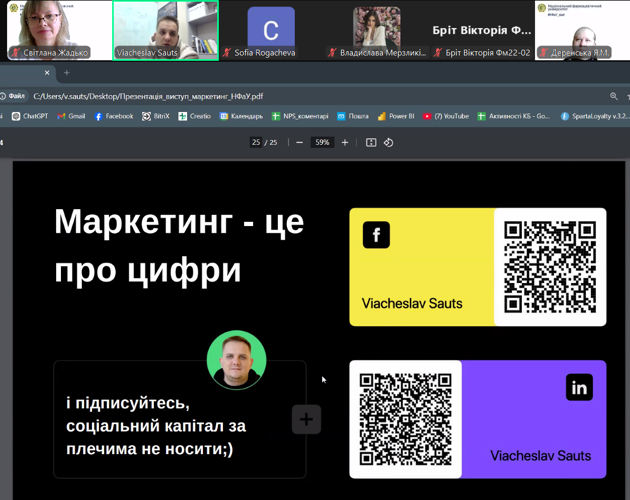Click the 'Маркетинг - це про цифри' heading
Image resolution: width=630 pixels, height=500 pixels.
(179, 246)
